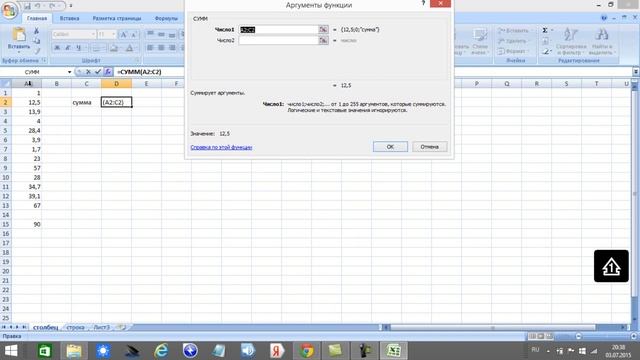Save with the quick access floppy icon
Screen dimensions: 640x360
click(x=27, y=6)
